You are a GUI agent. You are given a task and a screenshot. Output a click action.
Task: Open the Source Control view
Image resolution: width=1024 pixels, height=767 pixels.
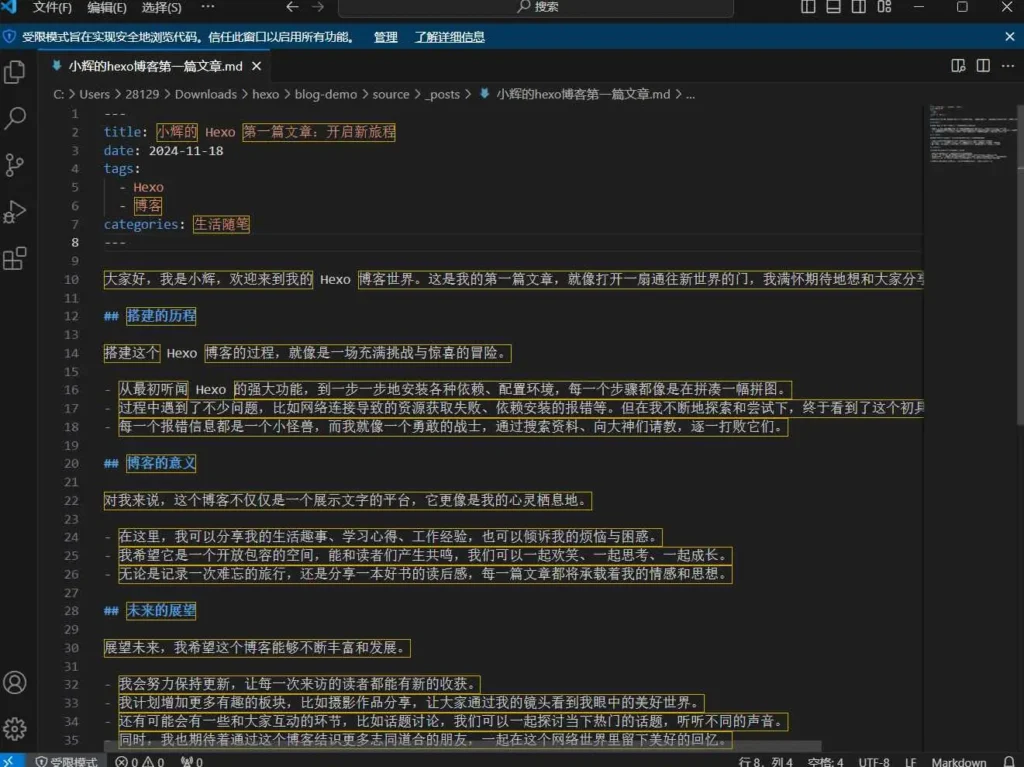click(x=15, y=165)
